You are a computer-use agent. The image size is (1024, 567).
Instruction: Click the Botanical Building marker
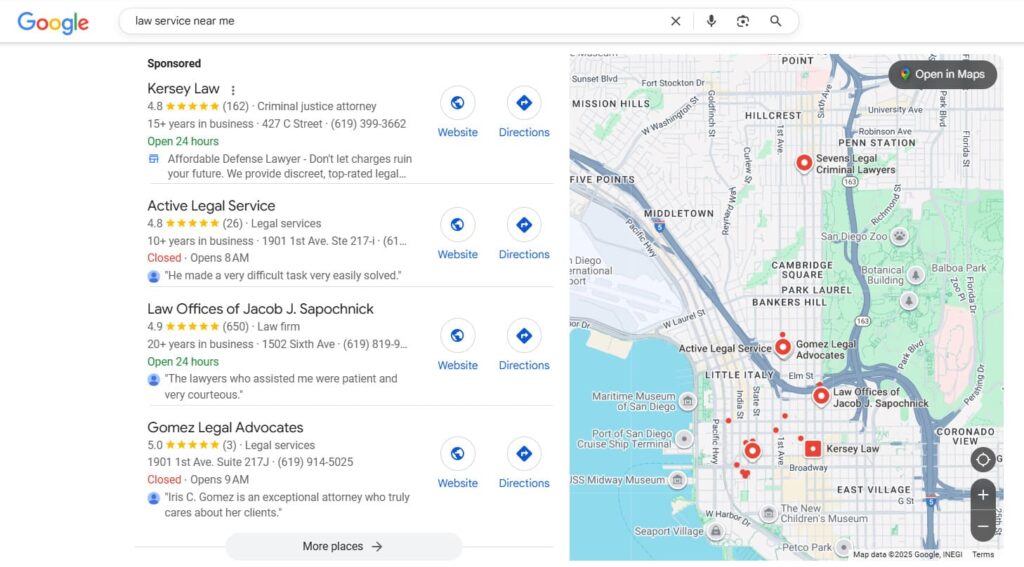[916, 275]
